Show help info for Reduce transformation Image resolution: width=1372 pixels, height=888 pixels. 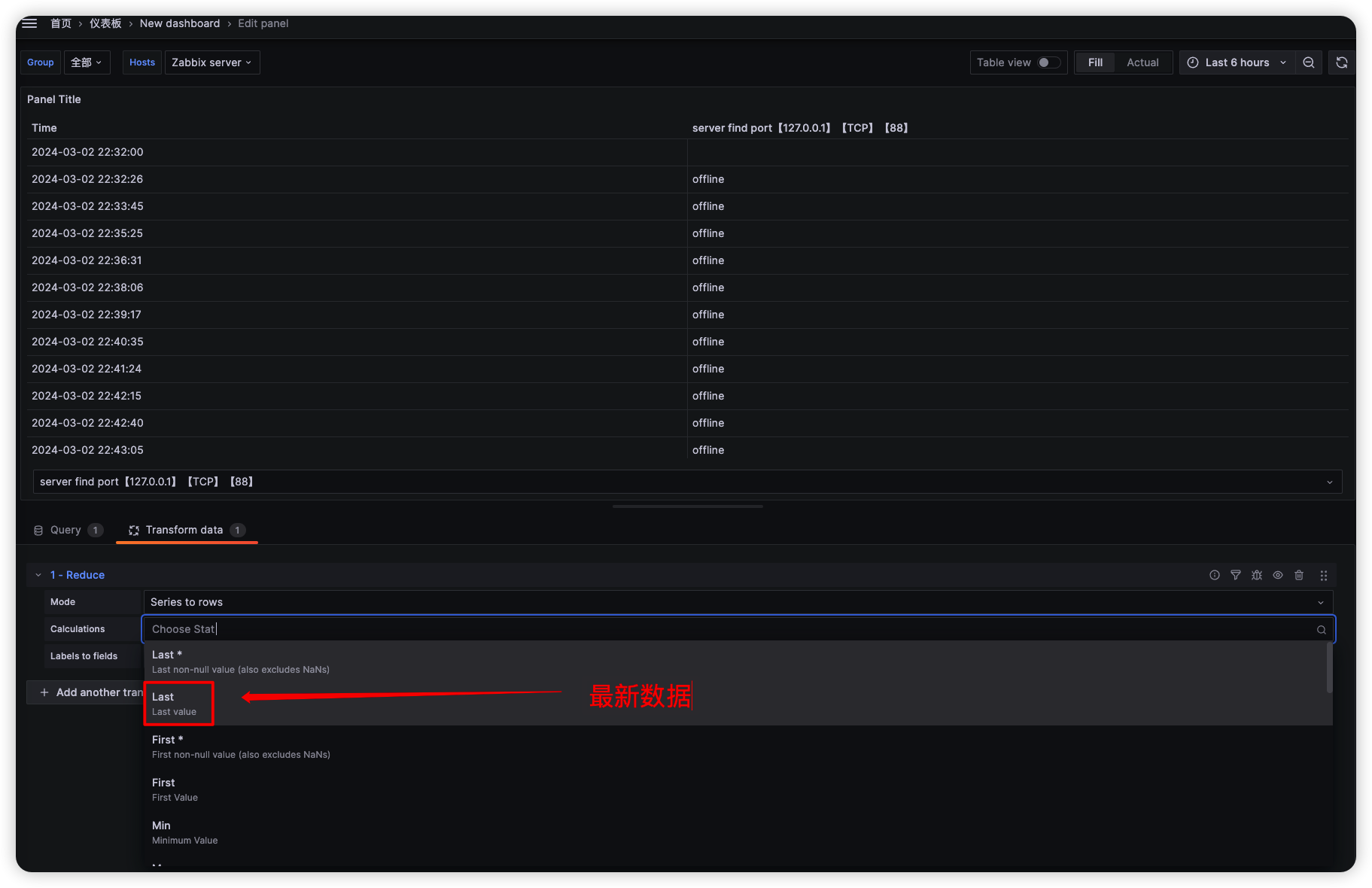coord(1215,575)
